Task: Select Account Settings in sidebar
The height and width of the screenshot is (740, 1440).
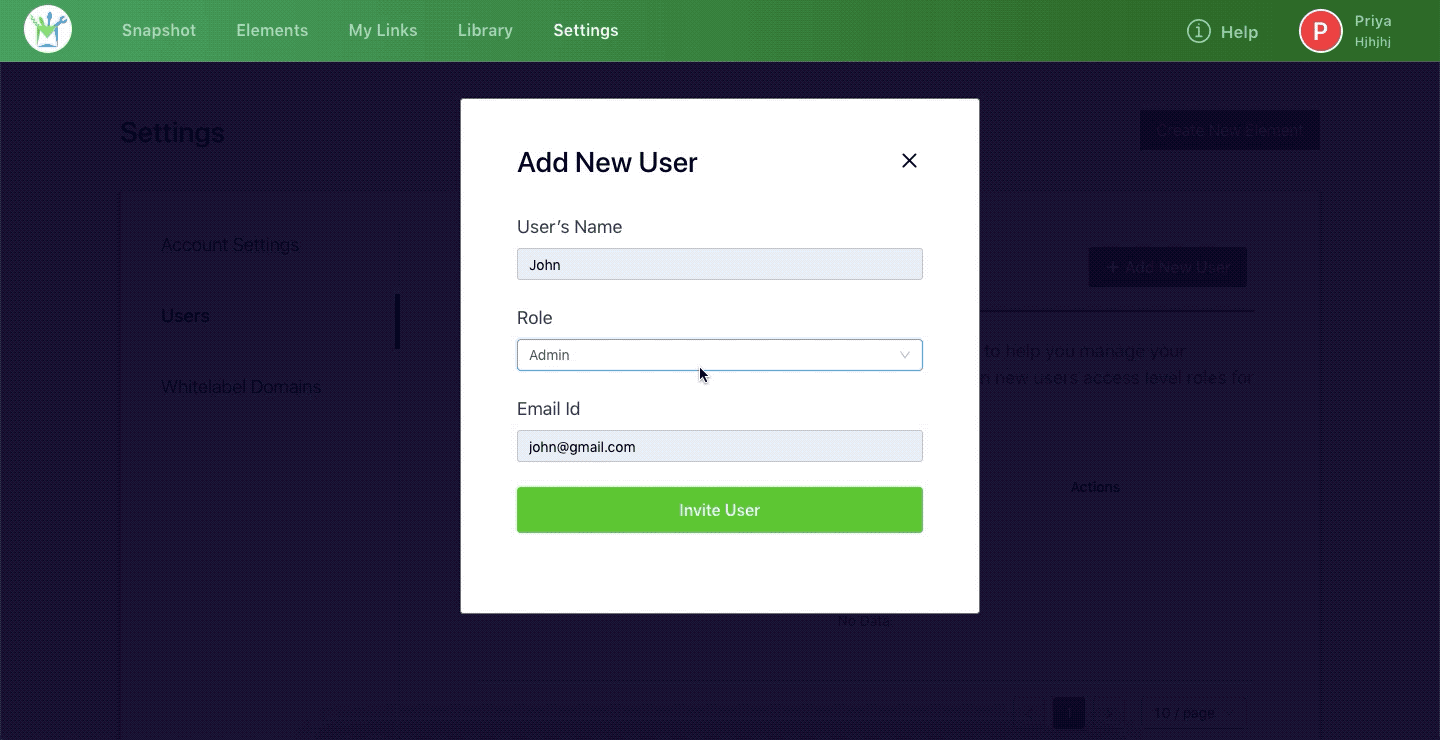Action: pyautogui.click(x=230, y=245)
